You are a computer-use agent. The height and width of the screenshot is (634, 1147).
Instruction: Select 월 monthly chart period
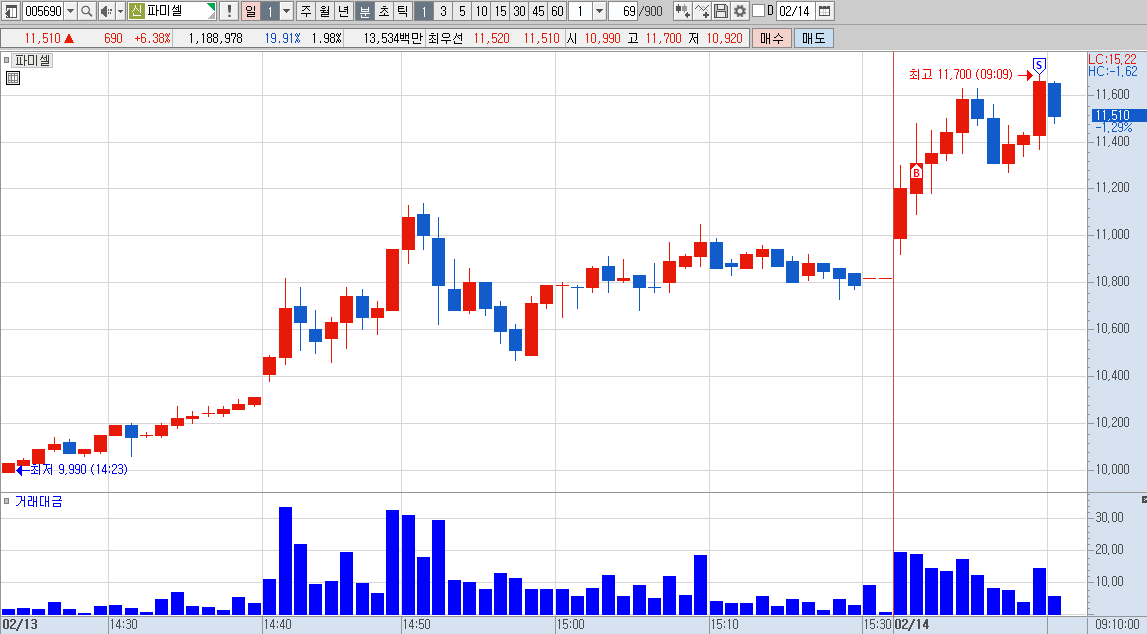point(325,11)
